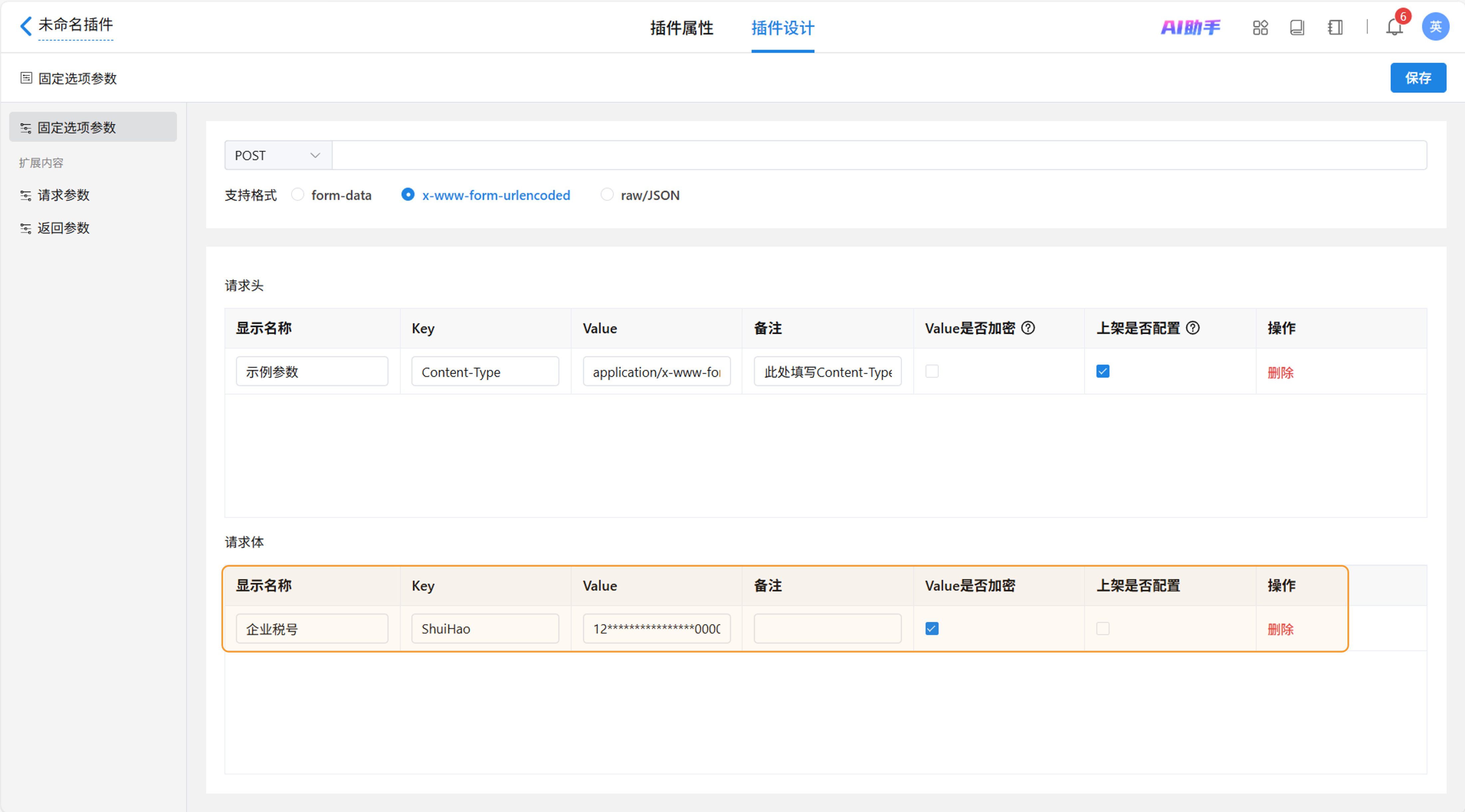Click the back arrow beside 未命名插件
The width and height of the screenshot is (1465, 812).
25,26
